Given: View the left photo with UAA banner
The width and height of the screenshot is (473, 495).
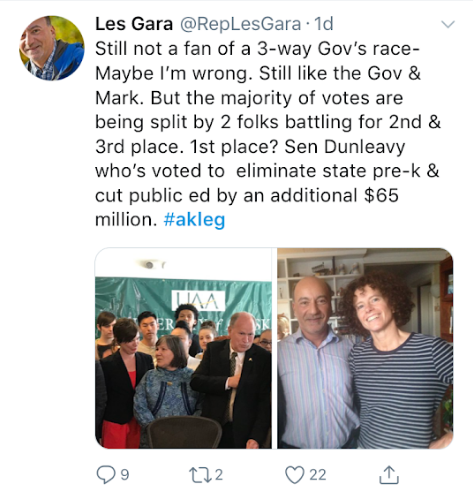Looking at the screenshot, I should [x=183, y=348].
